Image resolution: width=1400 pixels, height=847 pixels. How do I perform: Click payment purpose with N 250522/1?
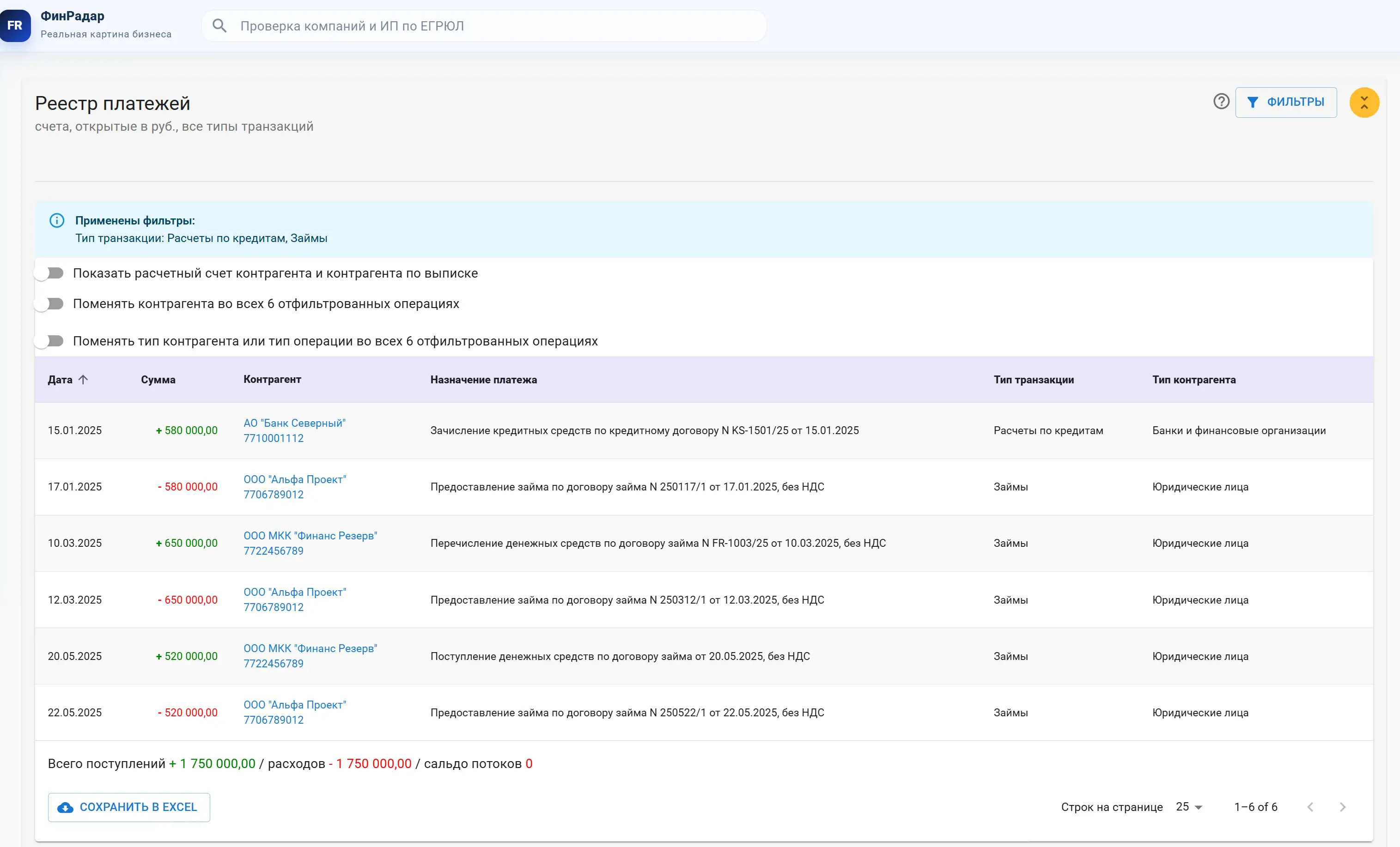(x=627, y=712)
